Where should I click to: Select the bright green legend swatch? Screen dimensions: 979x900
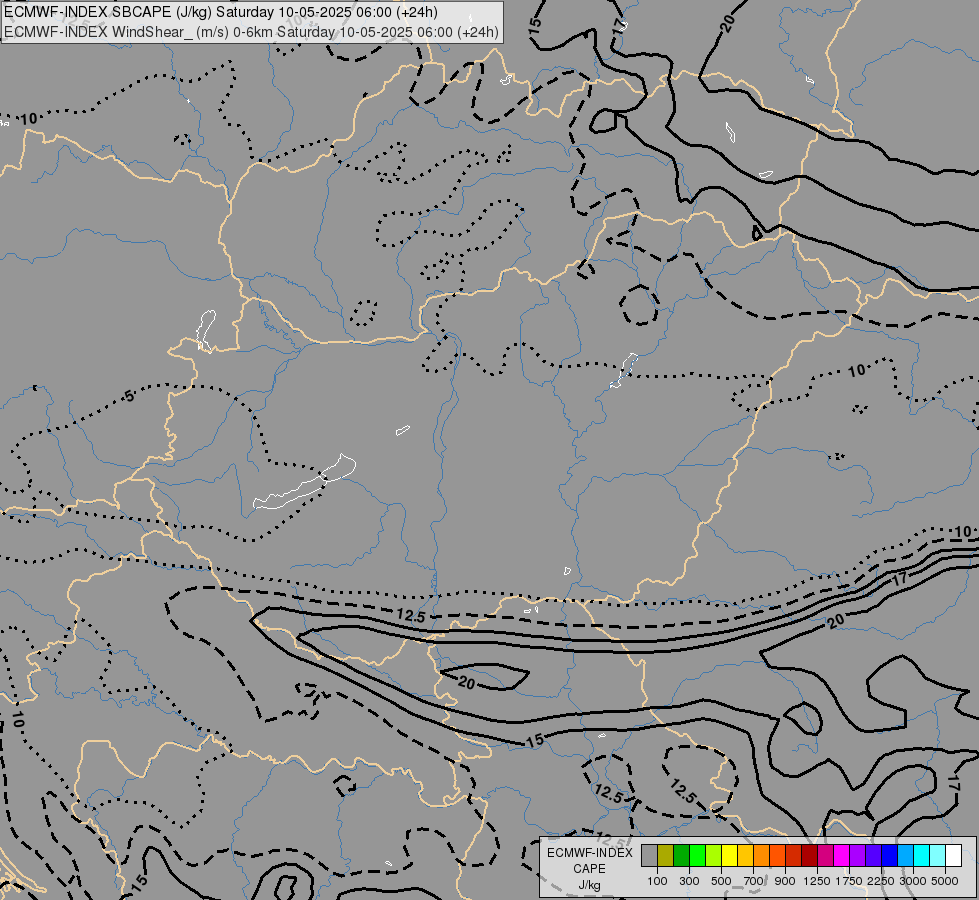click(x=697, y=856)
